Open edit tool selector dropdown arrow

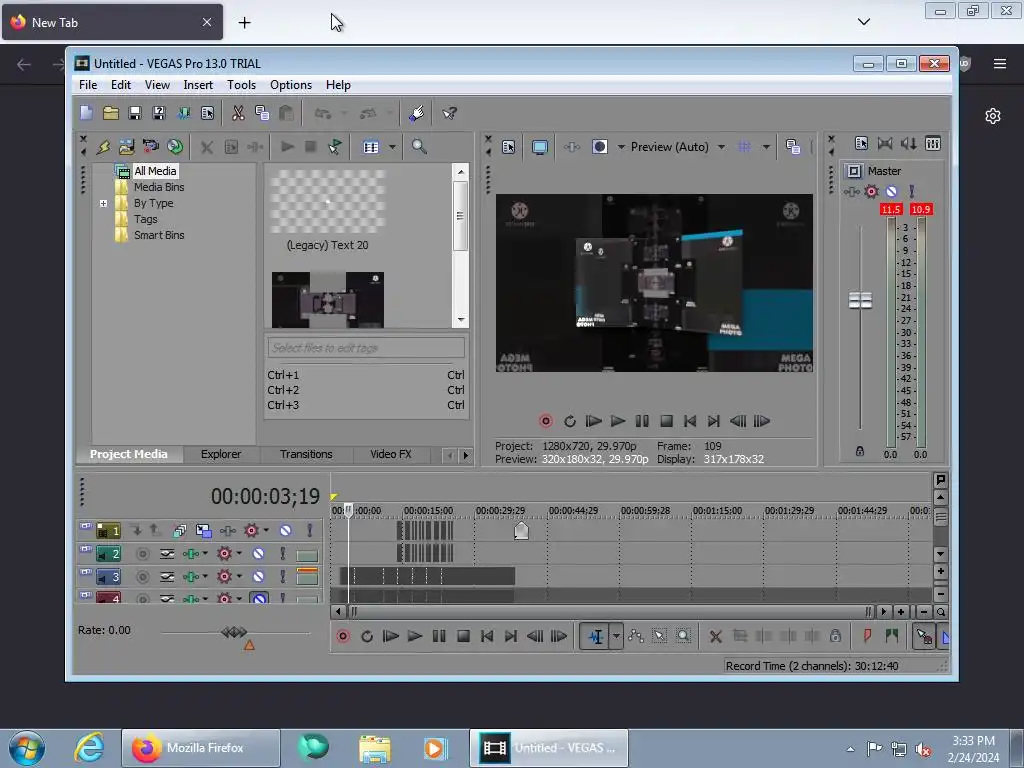pos(616,636)
